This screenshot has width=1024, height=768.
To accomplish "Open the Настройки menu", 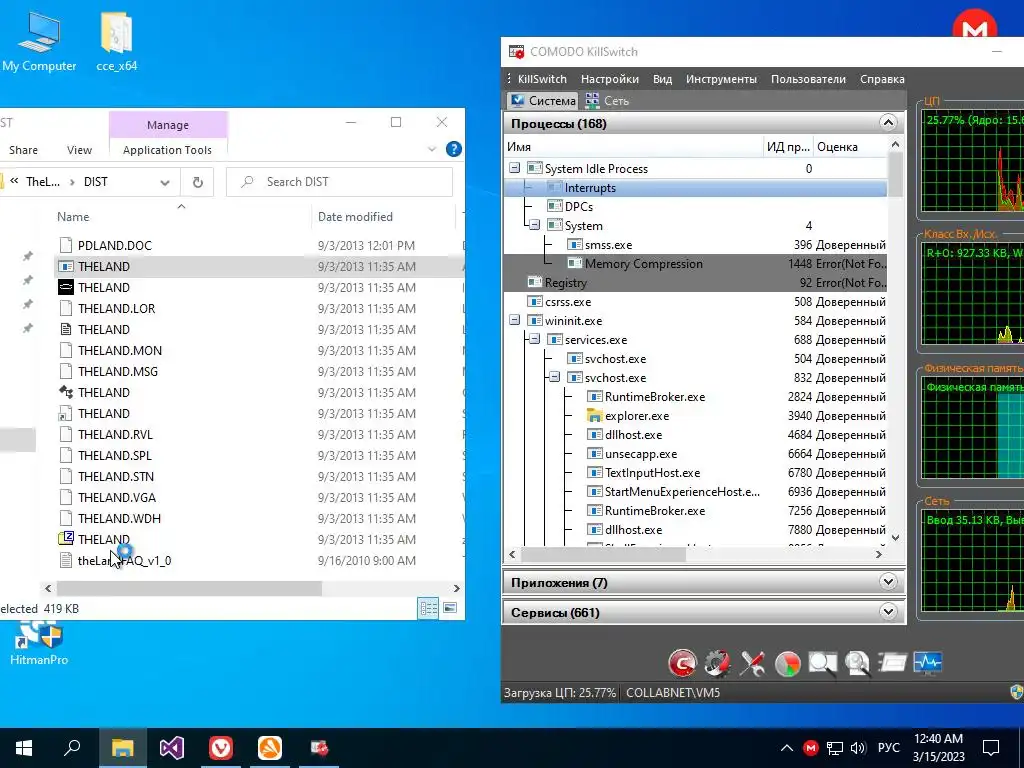I will [x=610, y=79].
